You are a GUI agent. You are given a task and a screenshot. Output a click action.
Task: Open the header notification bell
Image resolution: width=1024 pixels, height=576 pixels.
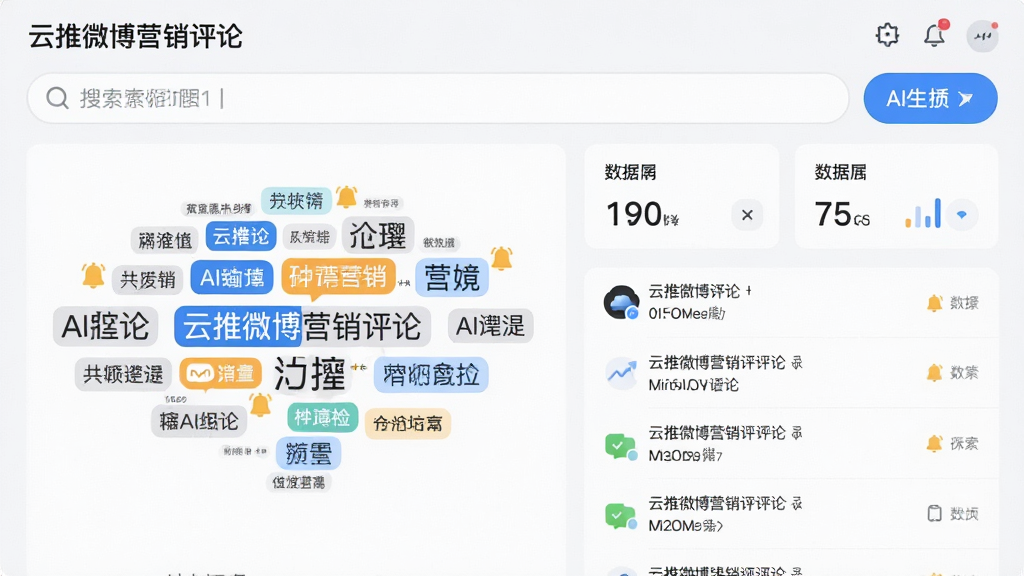pyautogui.click(x=935, y=34)
